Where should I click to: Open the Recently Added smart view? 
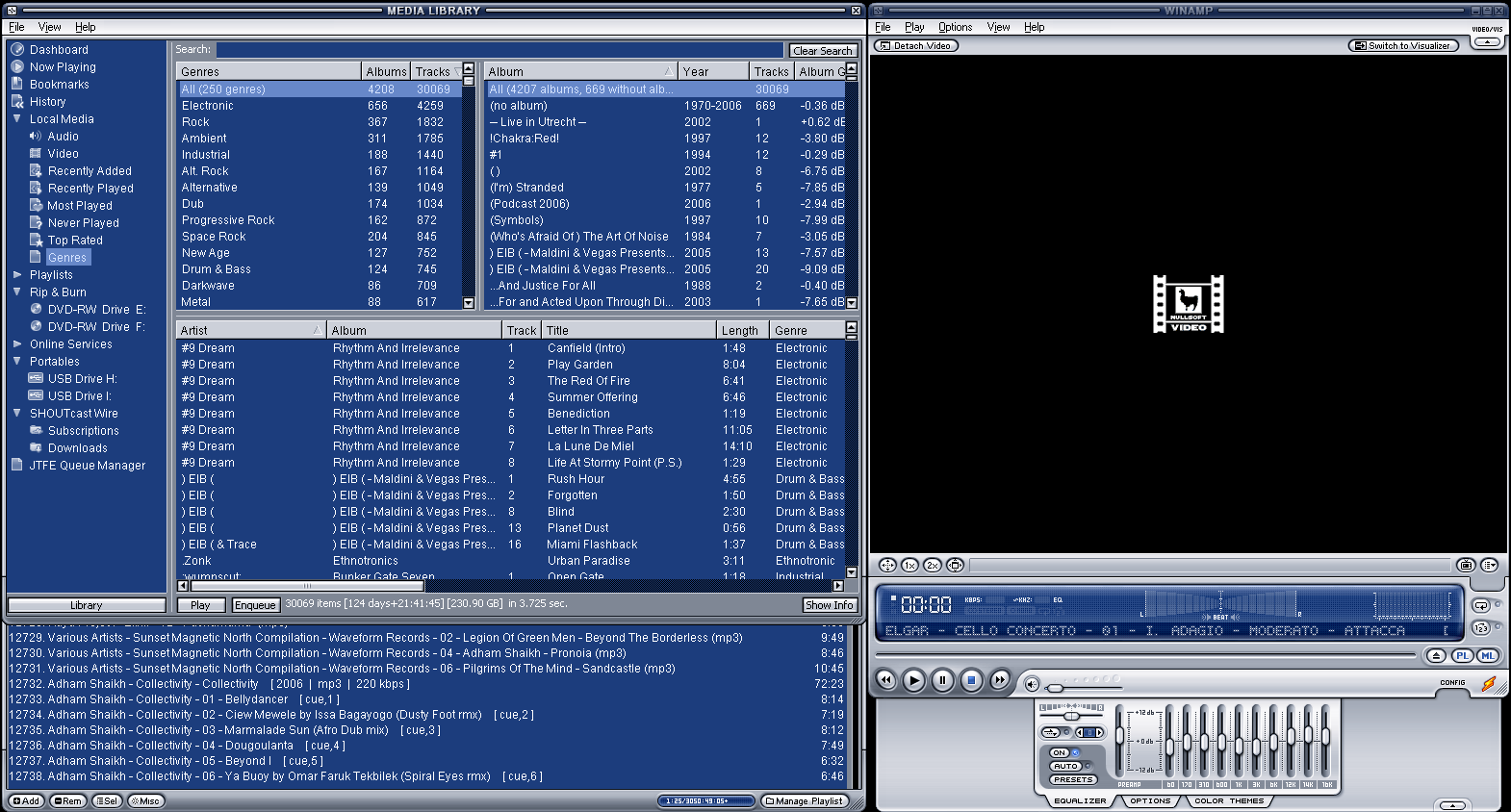(90, 171)
